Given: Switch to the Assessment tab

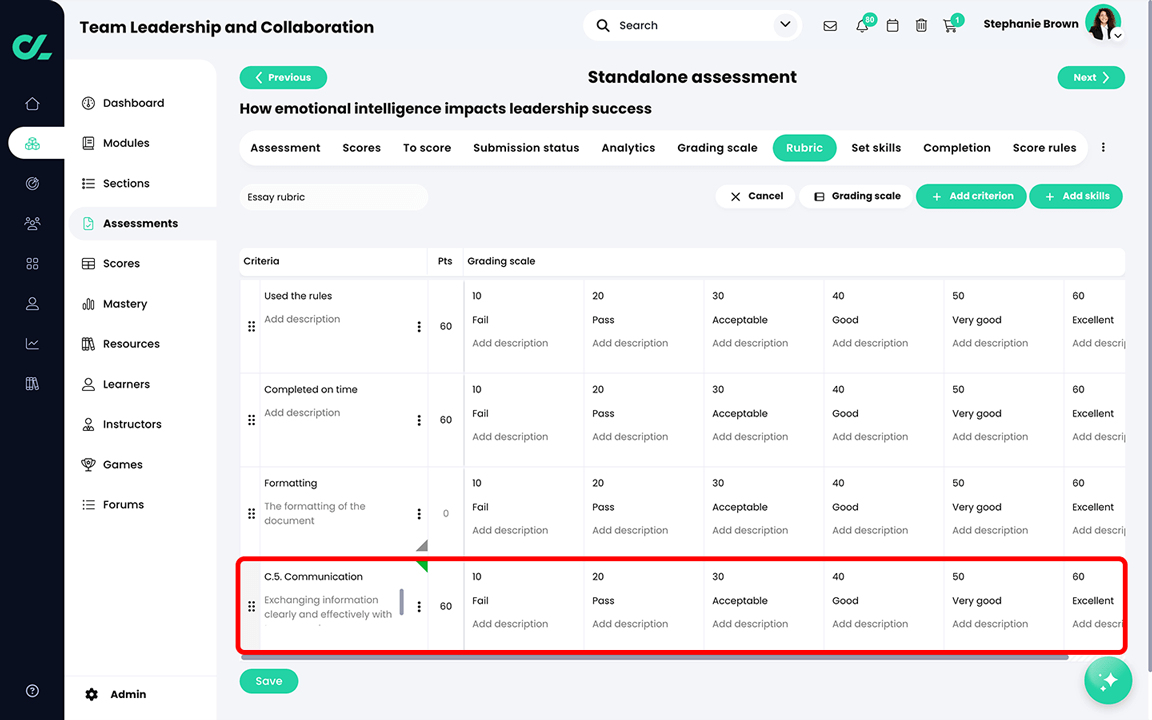Looking at the screenshot, I should click(285, 148).
